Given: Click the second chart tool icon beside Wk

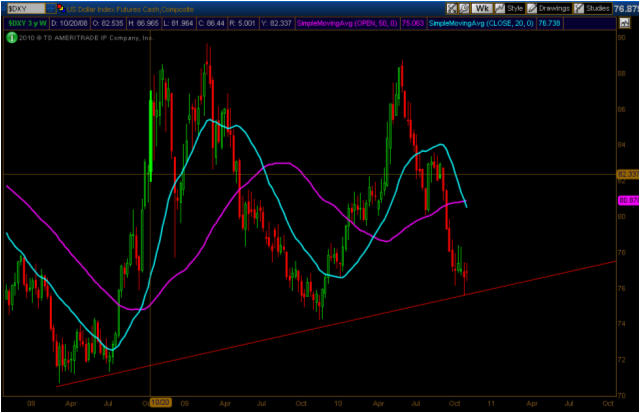Looking at the screenshot, I should click(462, 8).
